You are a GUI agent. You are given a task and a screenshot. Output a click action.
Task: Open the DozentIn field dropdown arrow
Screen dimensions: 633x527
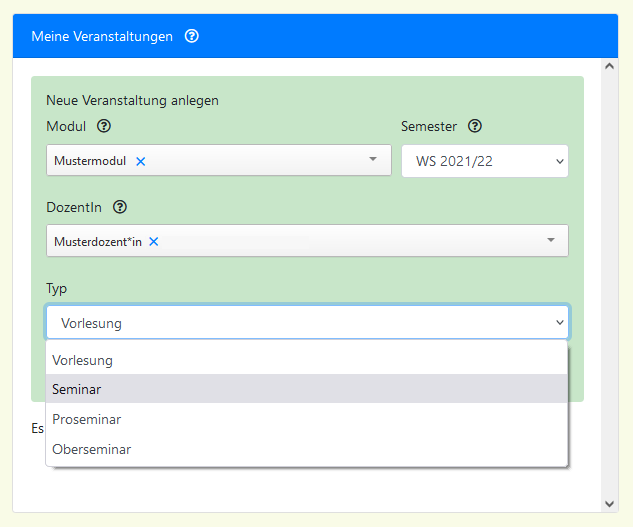[551, 241]
